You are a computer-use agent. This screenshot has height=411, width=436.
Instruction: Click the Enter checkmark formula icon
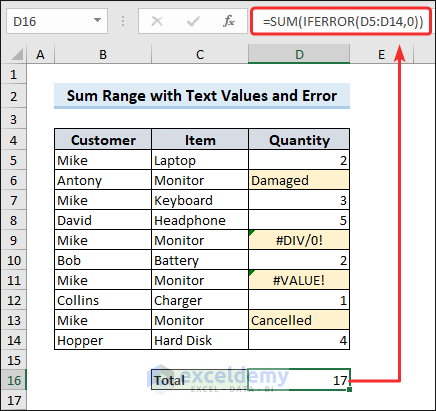point(193,22)
